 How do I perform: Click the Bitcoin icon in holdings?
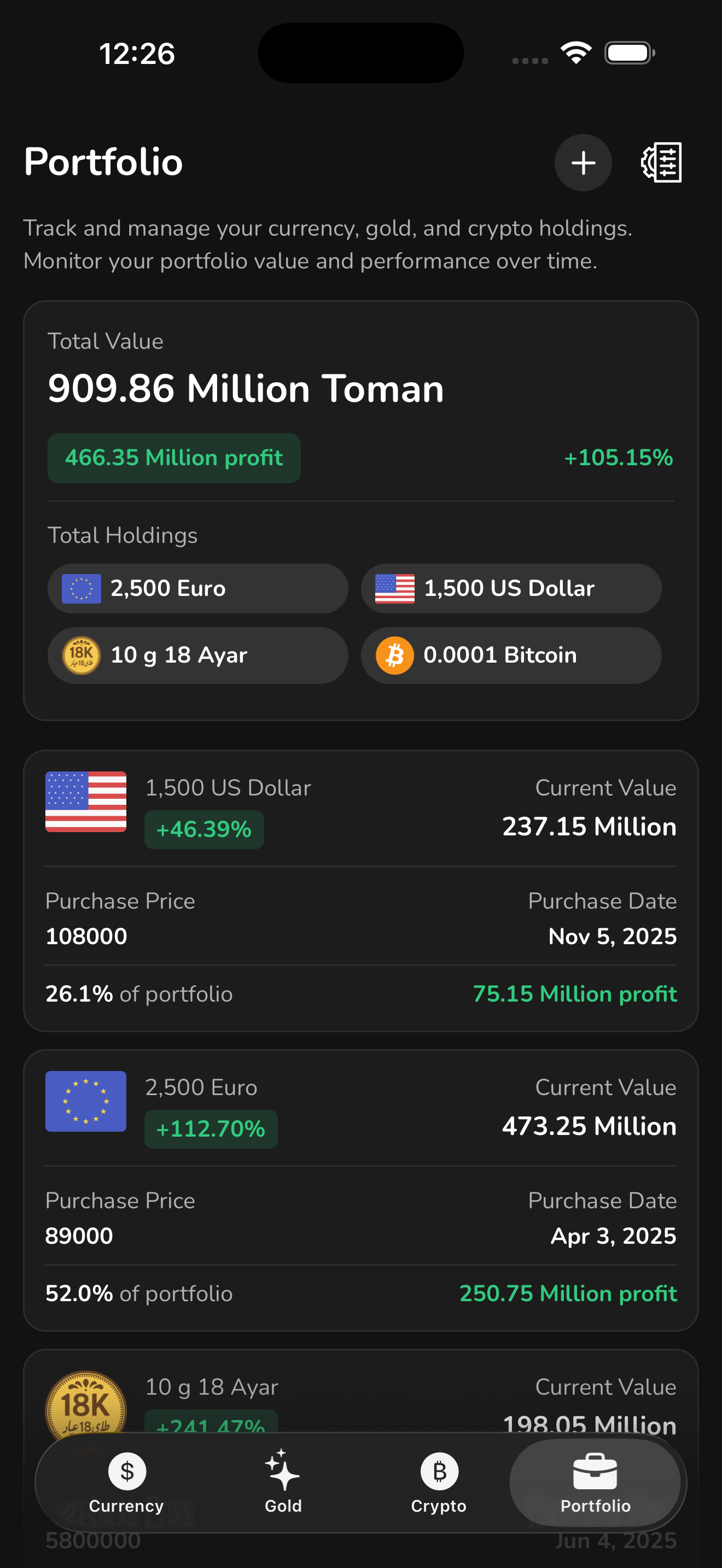tap(394, 656)
